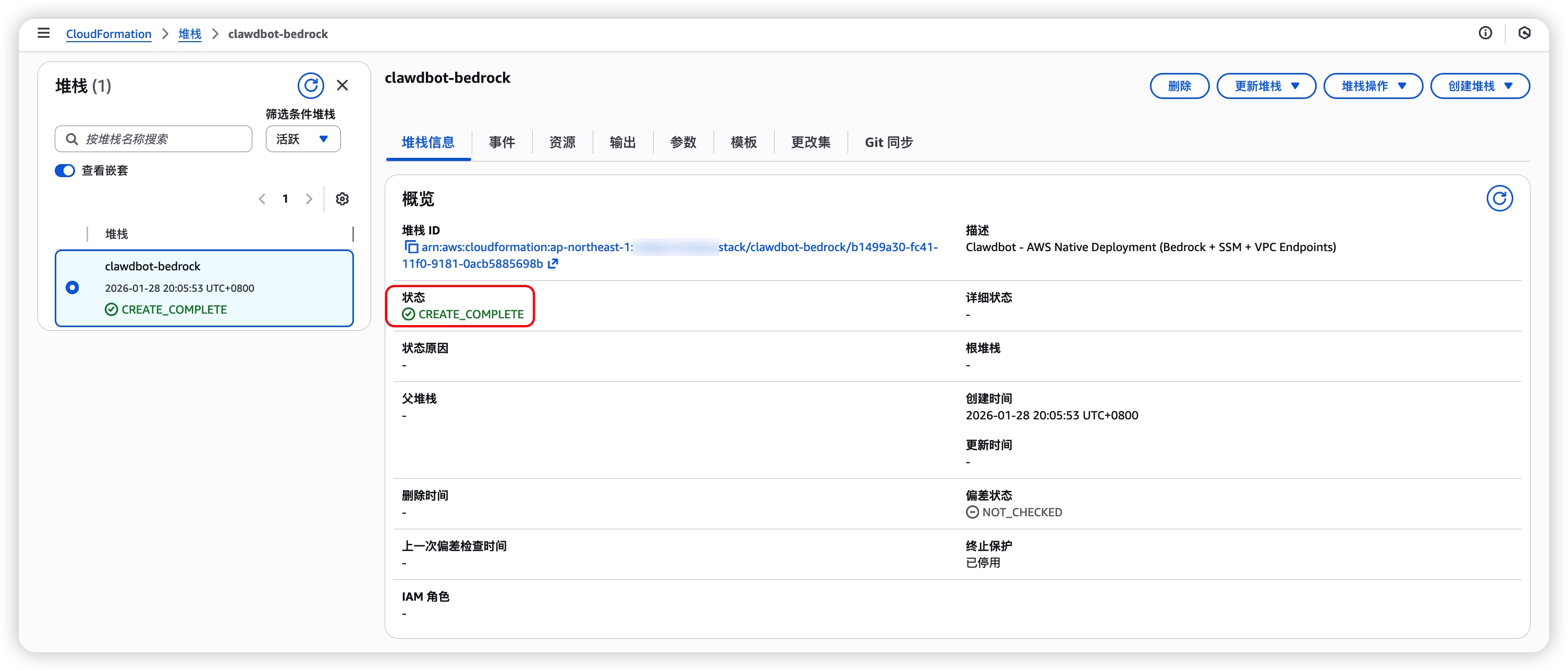Select the clawdbot-bedrock stack radio button
Screen dimensions: 1568x671
pyautogui.click(x=72, y=288)
